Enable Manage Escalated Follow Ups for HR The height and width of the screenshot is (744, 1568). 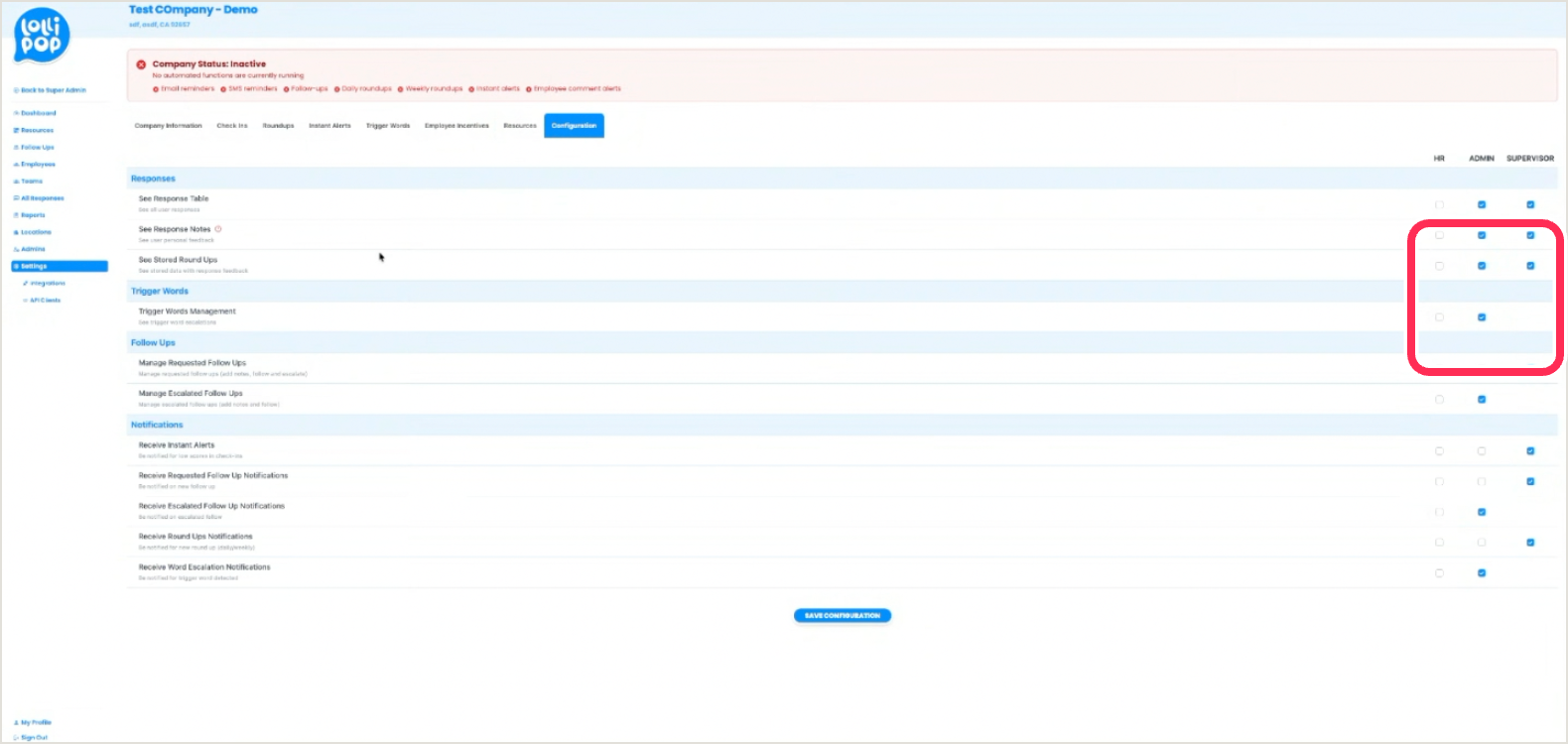[1439, 400]
